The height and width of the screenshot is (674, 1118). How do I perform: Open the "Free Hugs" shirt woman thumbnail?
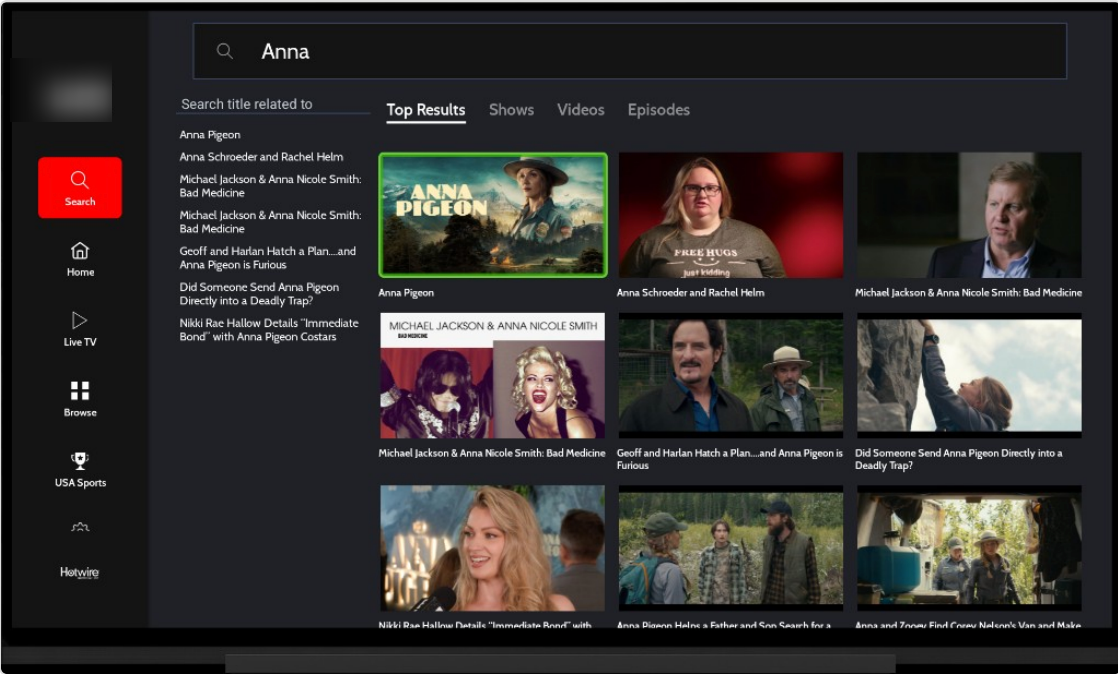click(731, 215)
